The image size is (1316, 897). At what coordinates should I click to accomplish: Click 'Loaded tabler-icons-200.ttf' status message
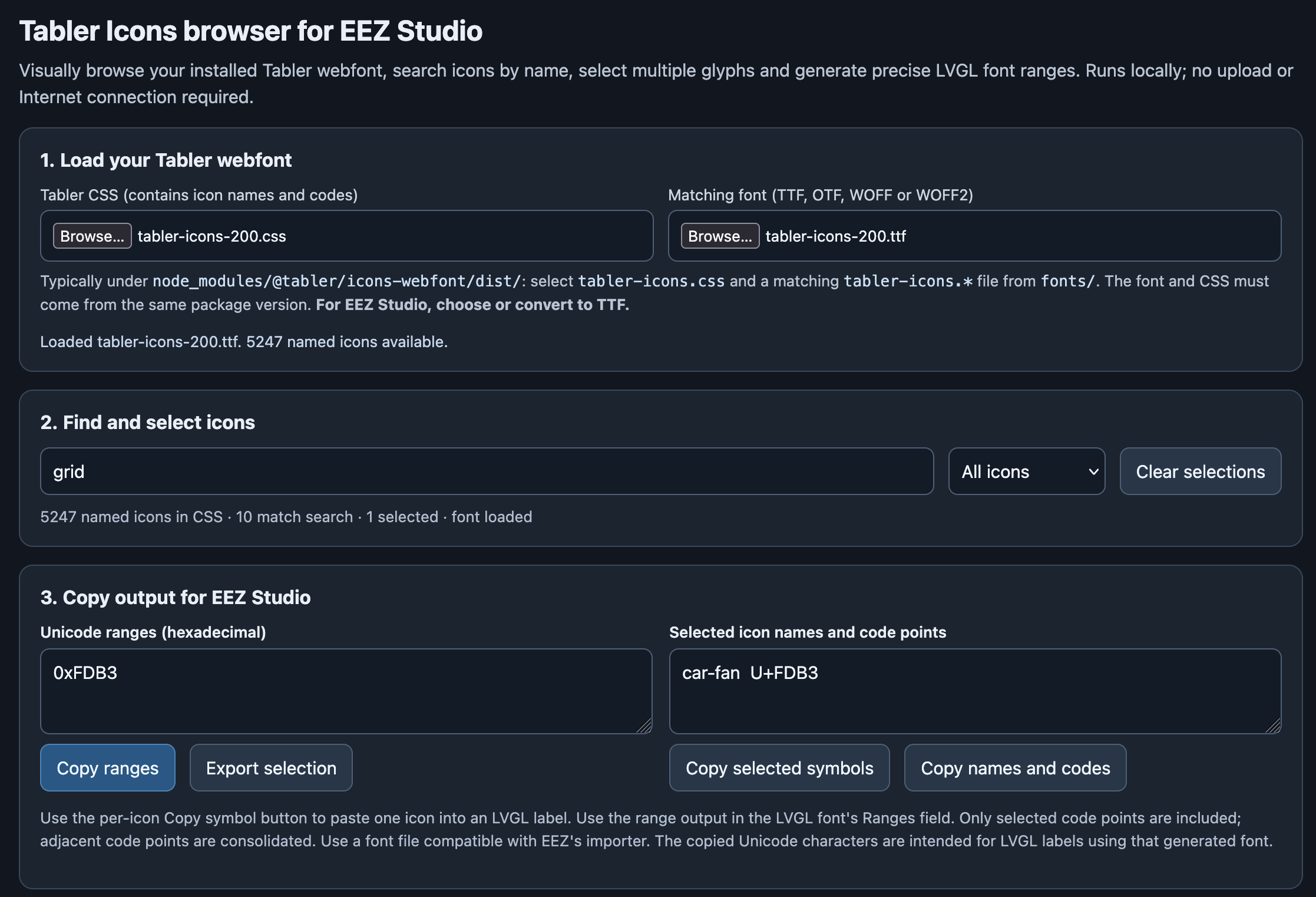[244, 342]
